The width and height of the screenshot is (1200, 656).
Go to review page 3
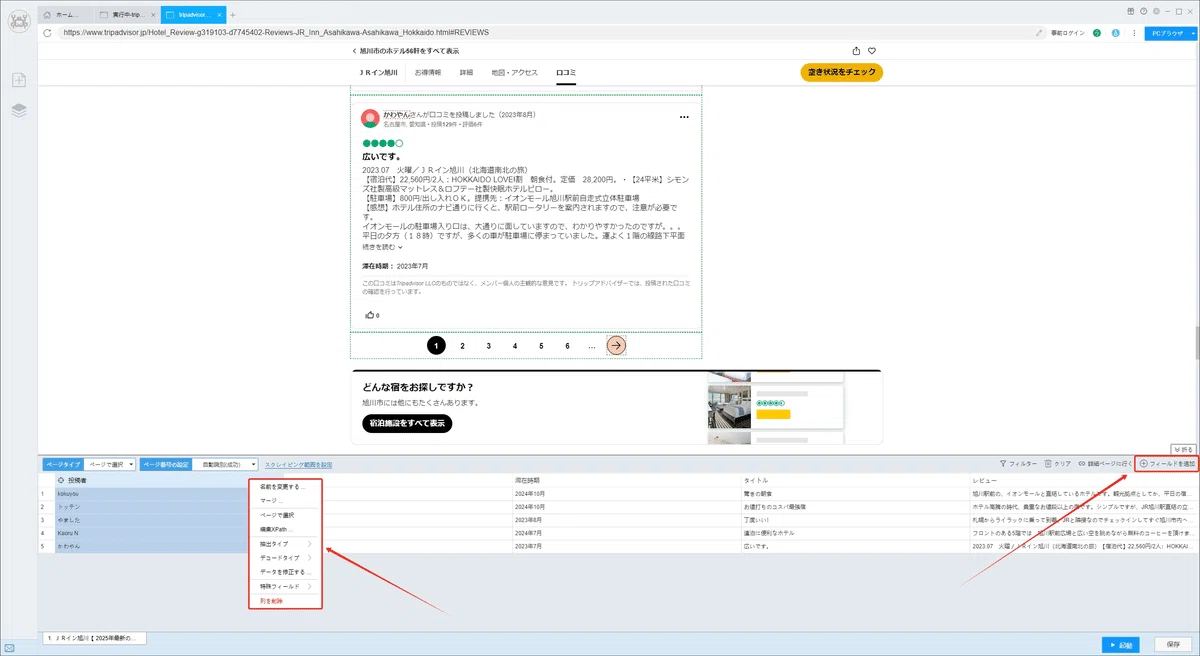click(x=489, y=345)
